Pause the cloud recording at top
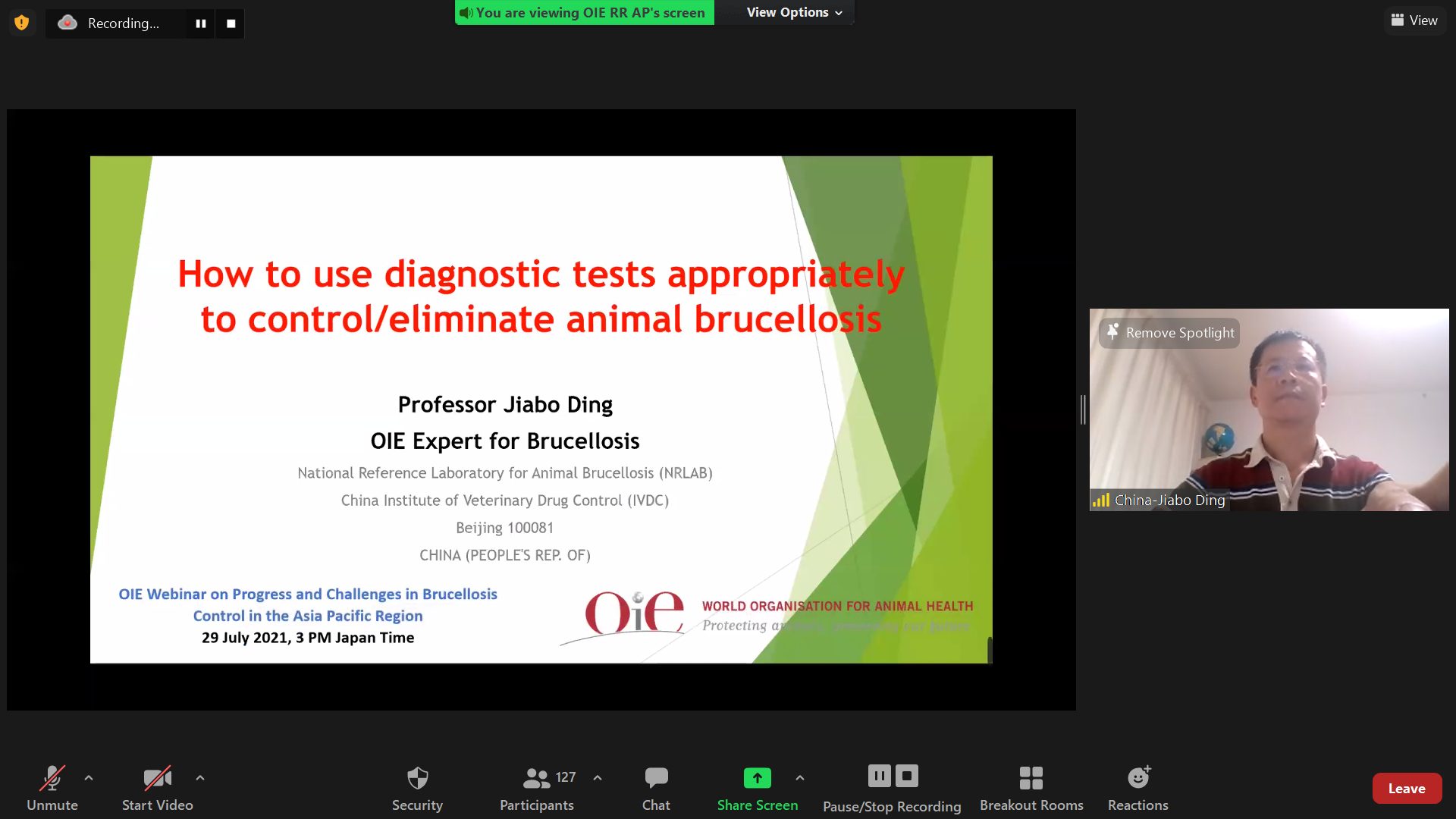The image size is (1456, 819). (201, 24)
